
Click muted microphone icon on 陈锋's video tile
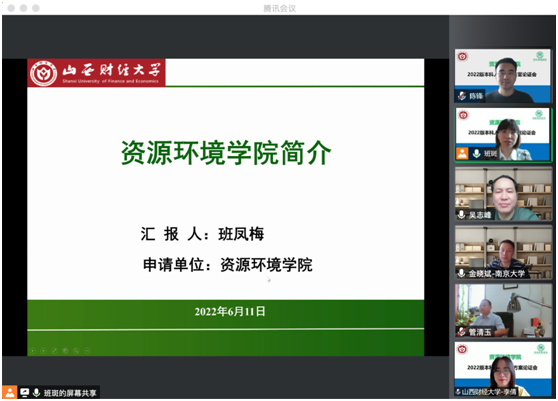(462, 96)
